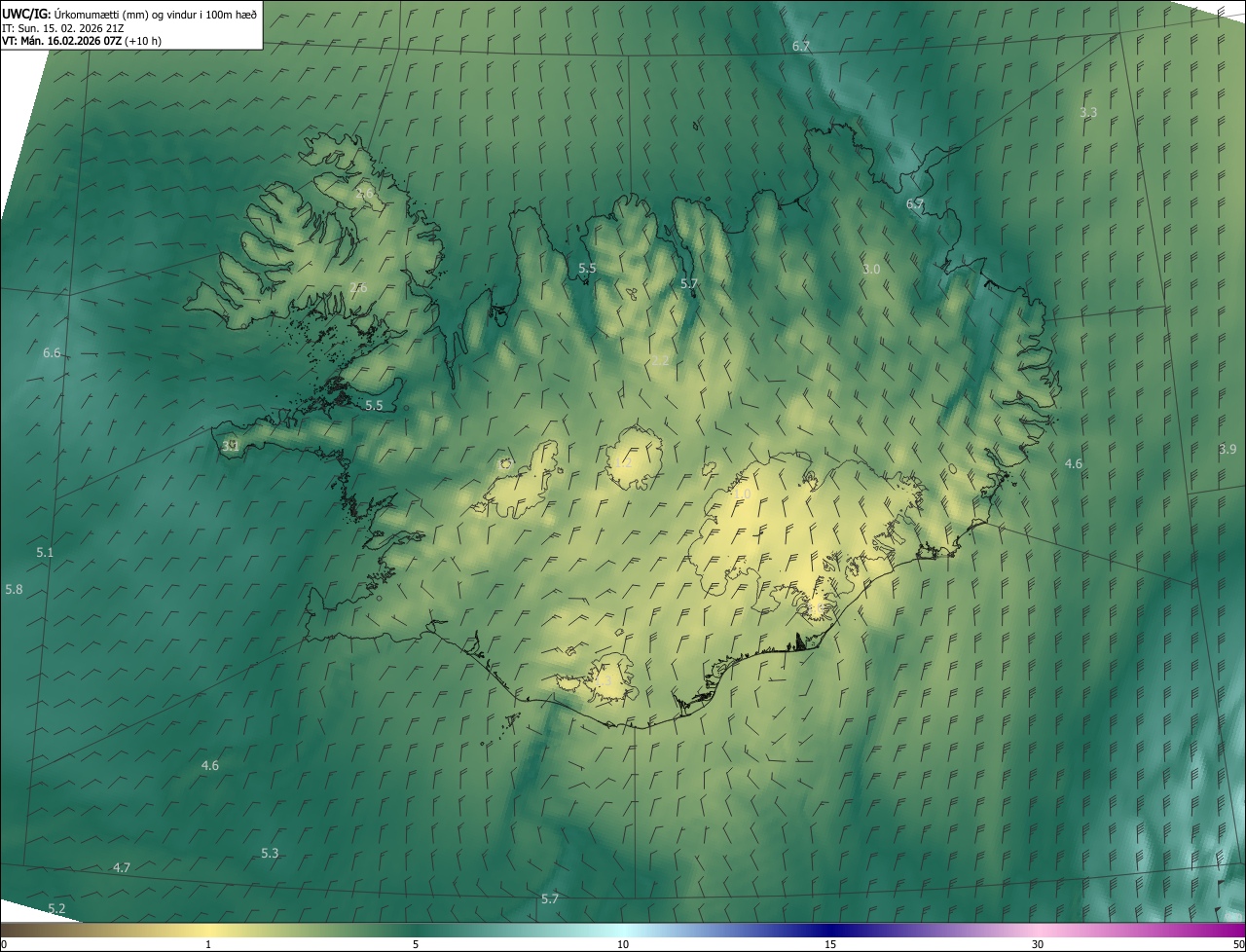Pick the 6.6 value label over the sea

[x=52, y=353]
